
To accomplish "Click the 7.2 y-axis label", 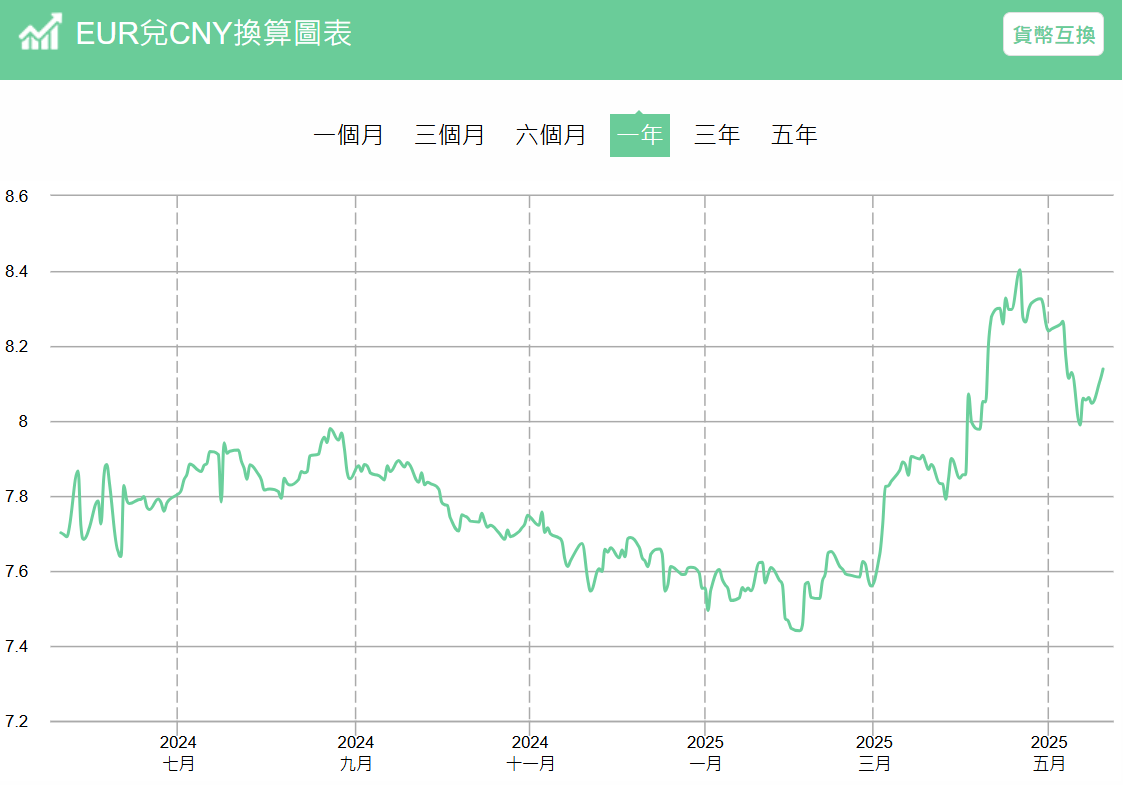I will [16, 721].
